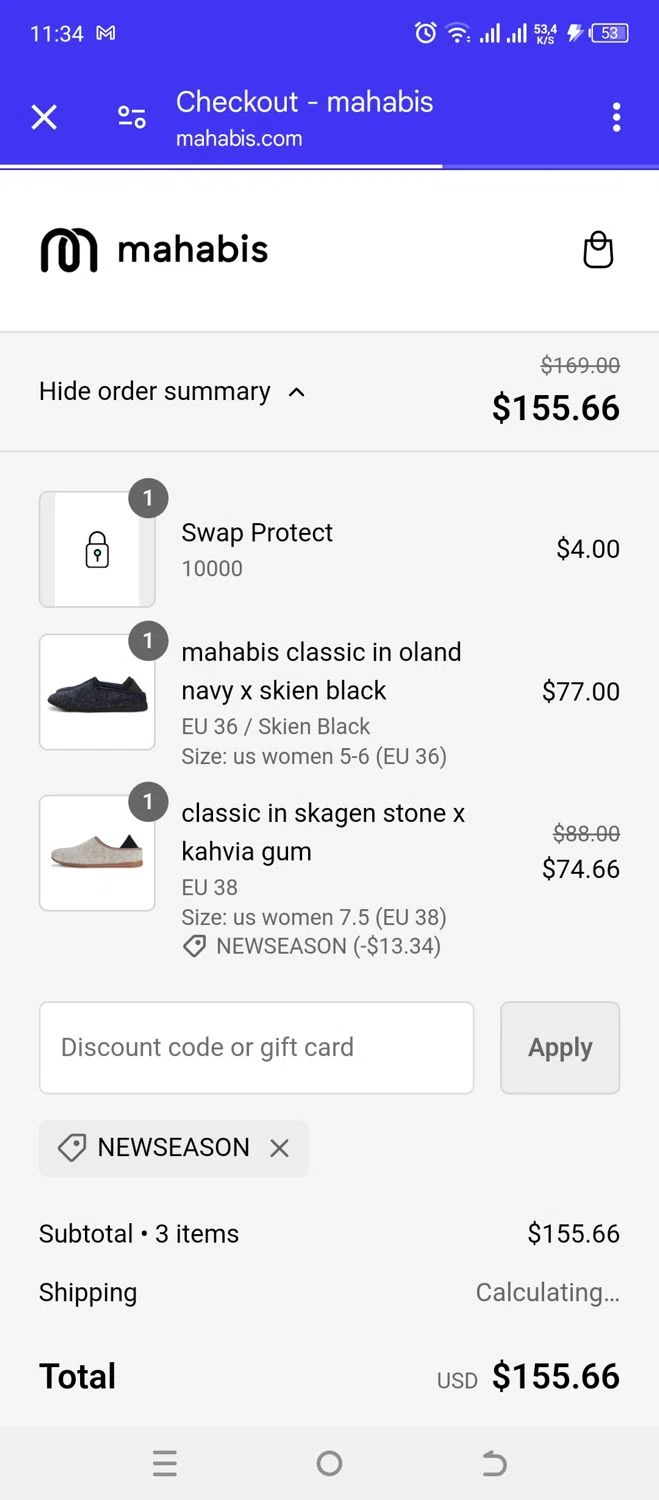This screenshot has width=659, height=1500.
Task: Click the mahabis logo
Action: pyautogui.click(x=154, y=250)
